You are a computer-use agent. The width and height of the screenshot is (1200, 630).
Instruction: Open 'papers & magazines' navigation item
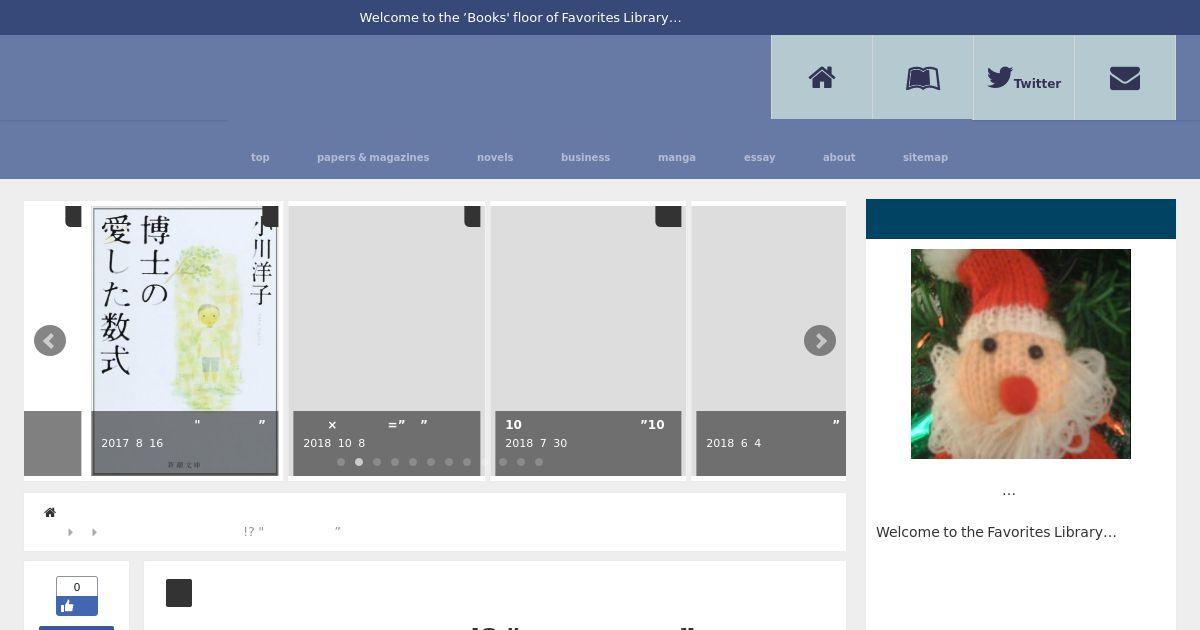[x=373, y=157]
